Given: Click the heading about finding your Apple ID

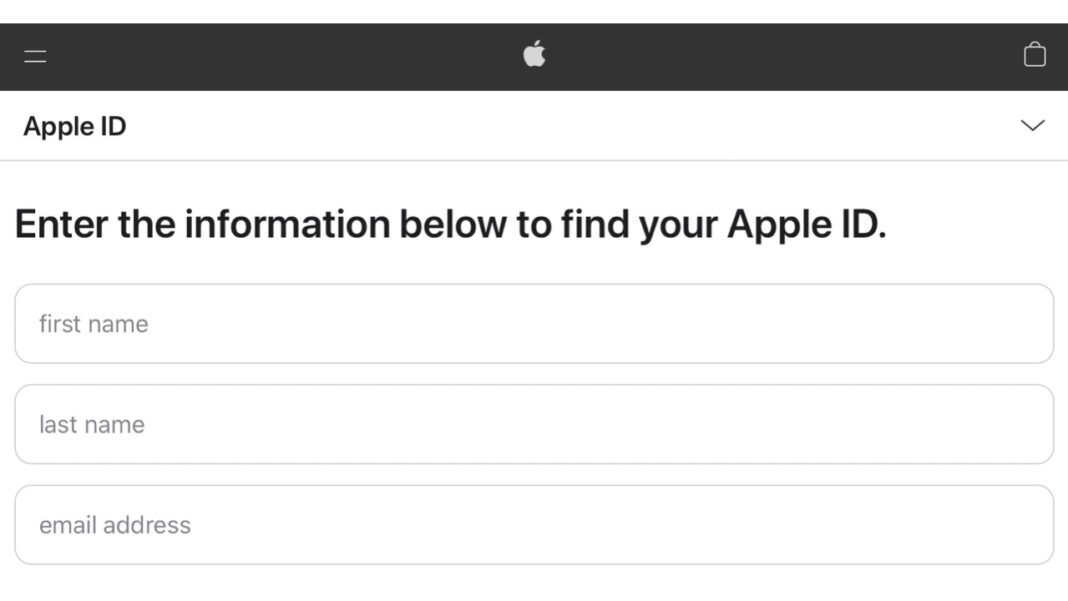Looking at the screenshot, I should click(x=450, y=224).
